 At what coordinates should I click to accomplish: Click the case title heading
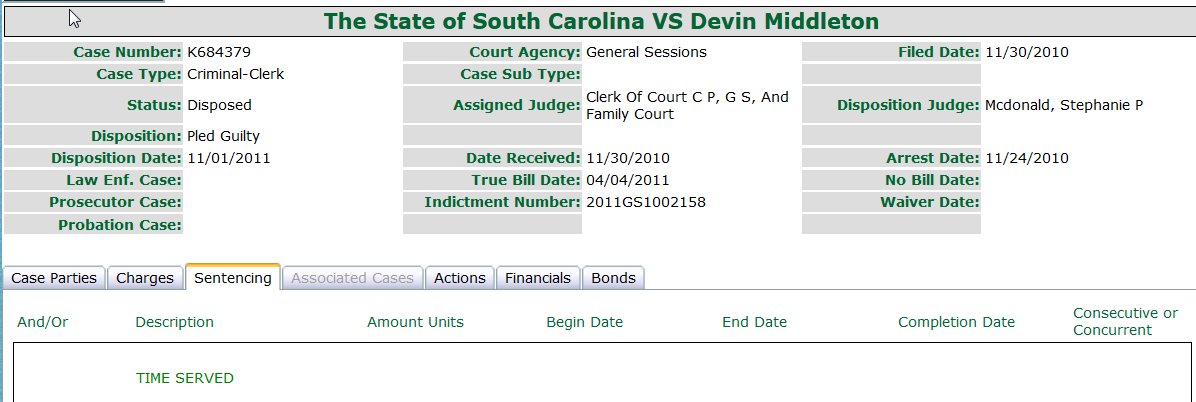click(601, 21)
